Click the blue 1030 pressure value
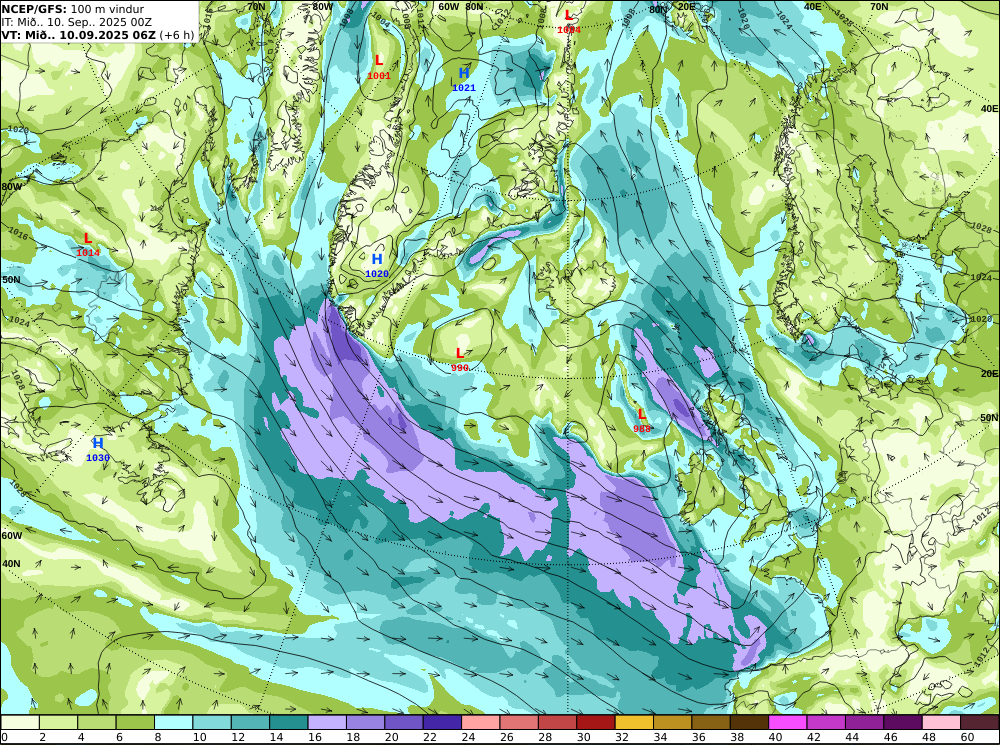1000x745 pixels. [98, 458]
